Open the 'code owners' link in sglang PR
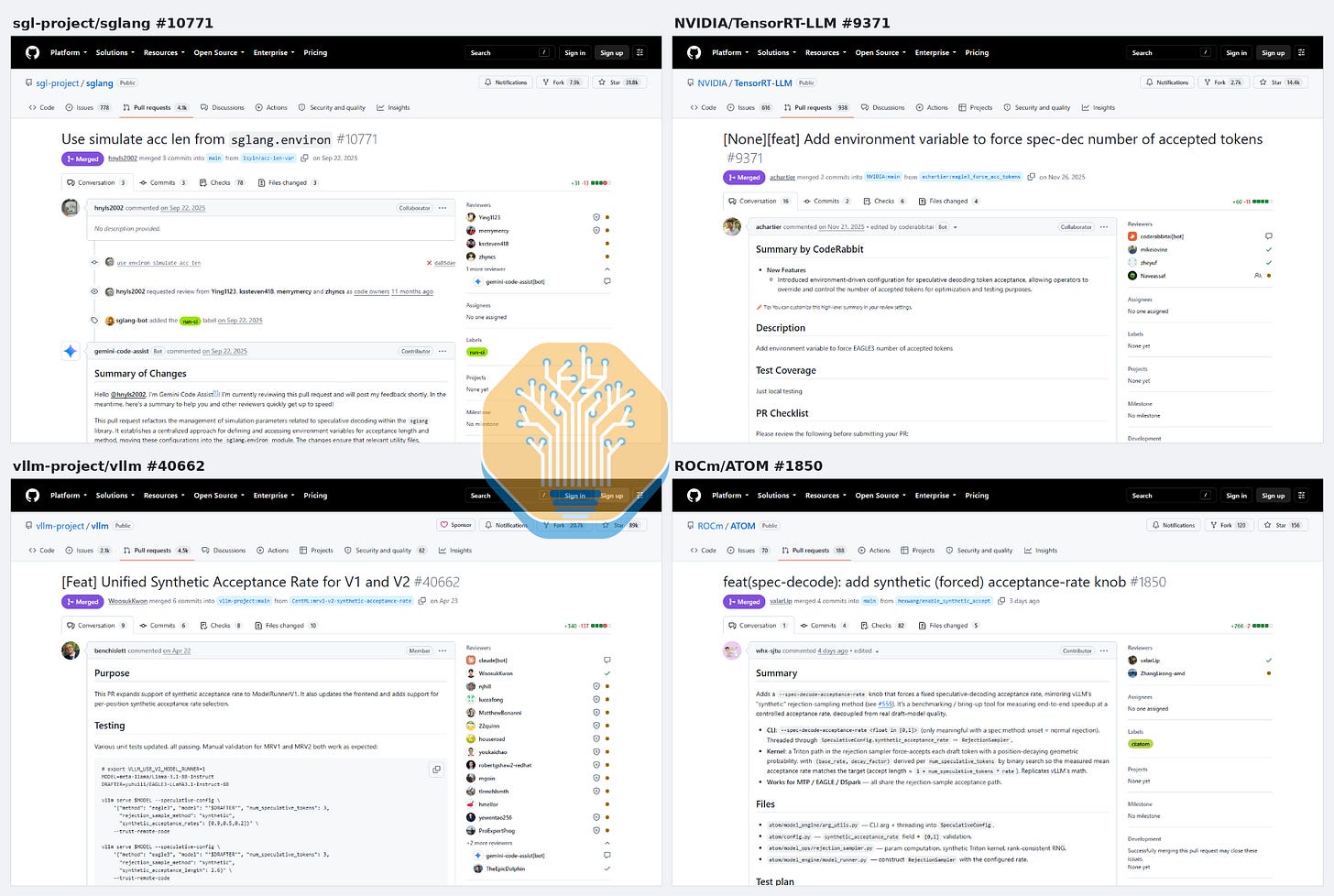 [x=371, y=291]
